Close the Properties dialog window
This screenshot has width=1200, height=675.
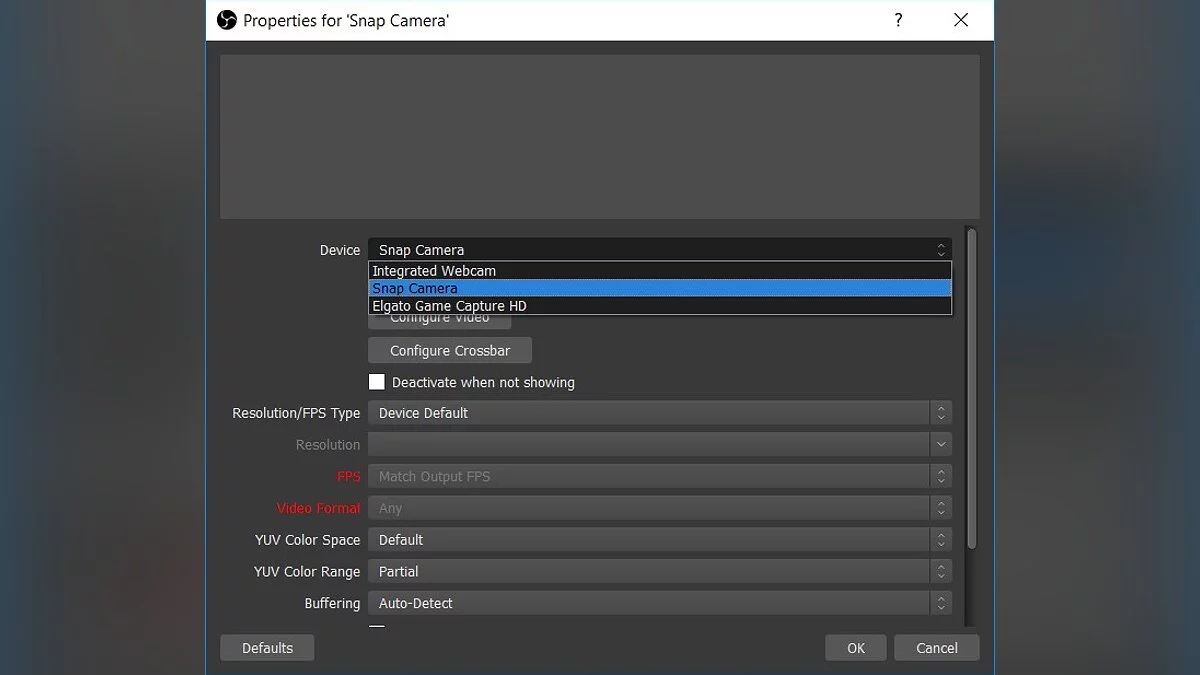961,20
